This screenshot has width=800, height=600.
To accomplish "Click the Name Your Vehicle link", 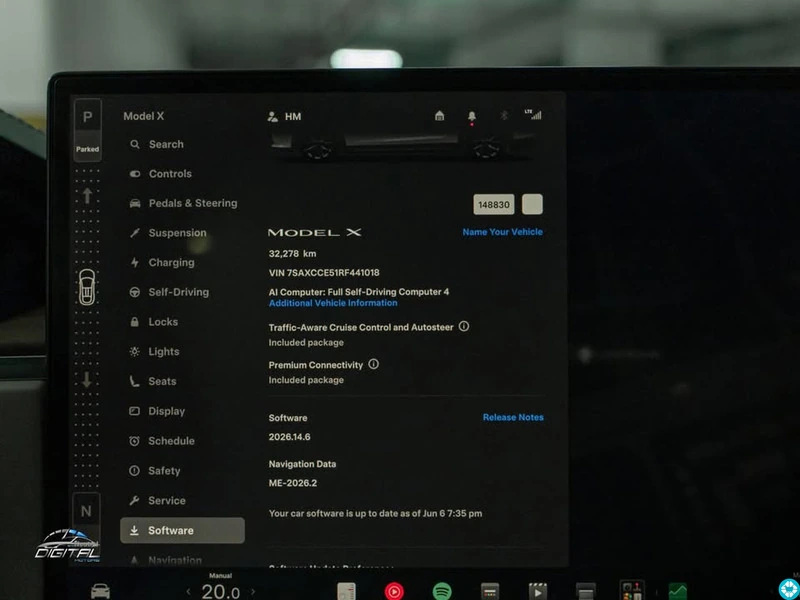I will coord(503,232).
